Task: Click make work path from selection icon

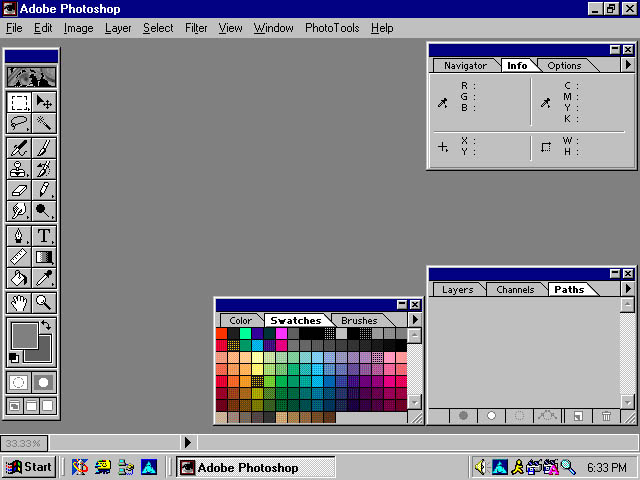Action: pyautogui.click(x=547, y=416)
